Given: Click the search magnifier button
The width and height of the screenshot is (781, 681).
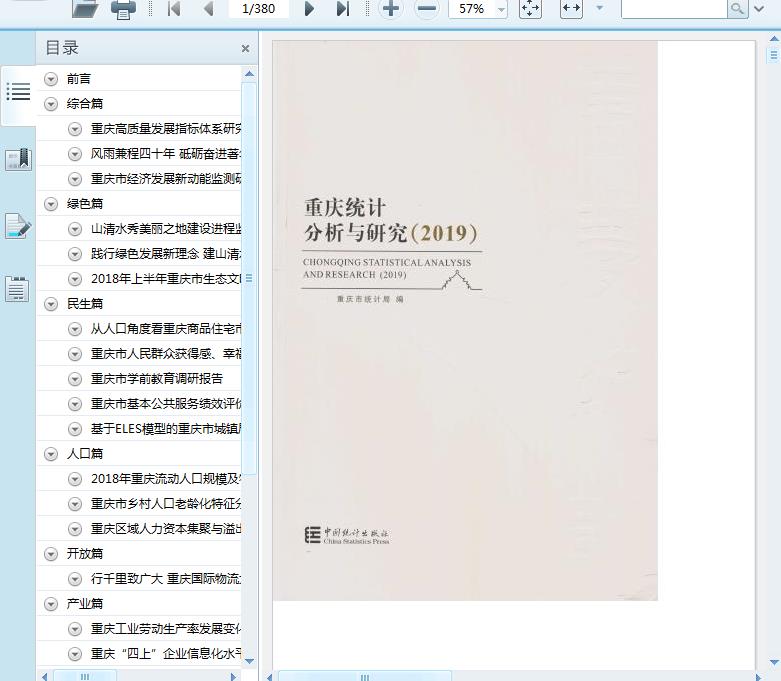Looking at the screenshot, I should coord(737,9).
